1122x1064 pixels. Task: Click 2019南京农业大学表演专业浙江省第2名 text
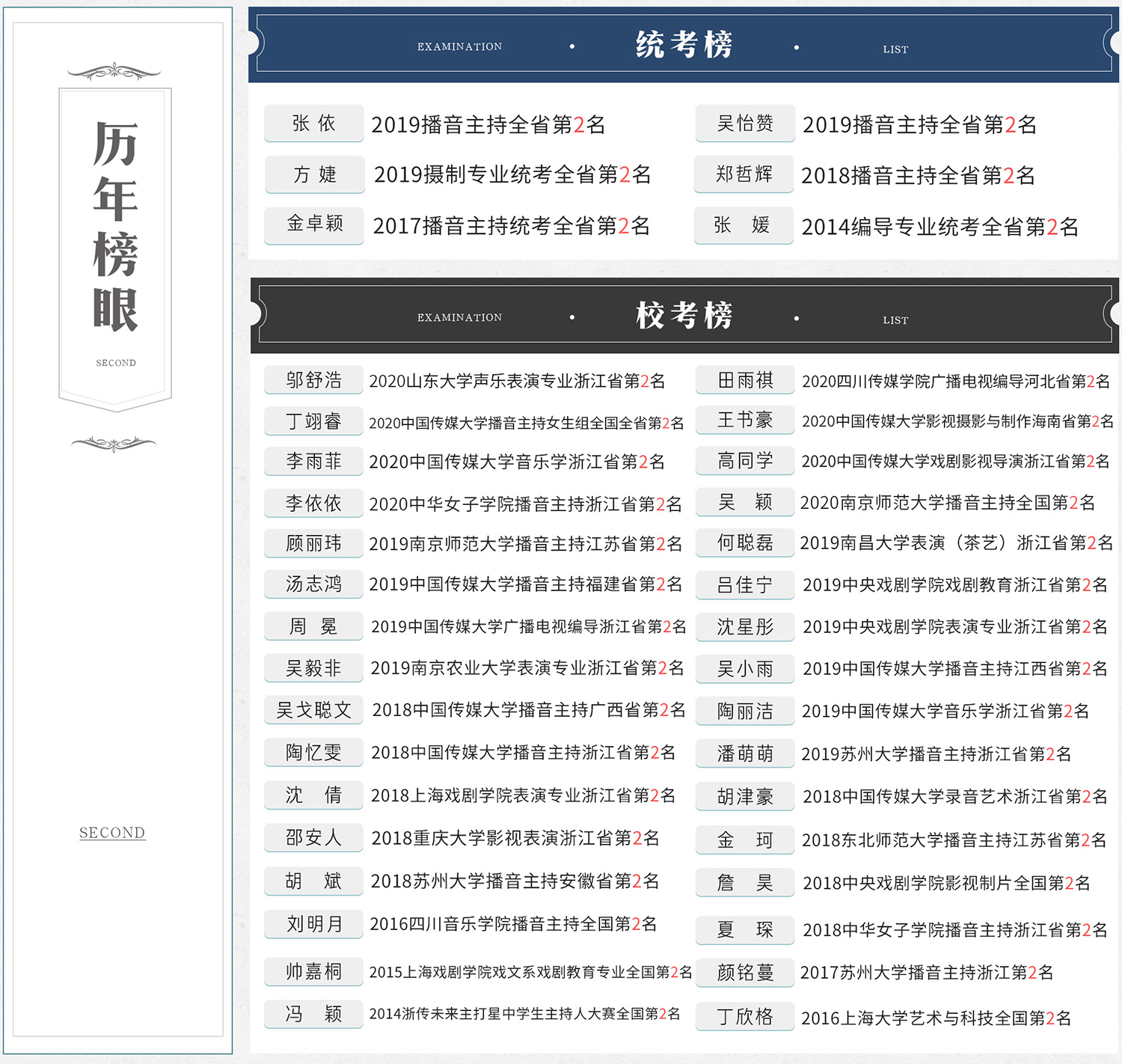click(527, 668)
